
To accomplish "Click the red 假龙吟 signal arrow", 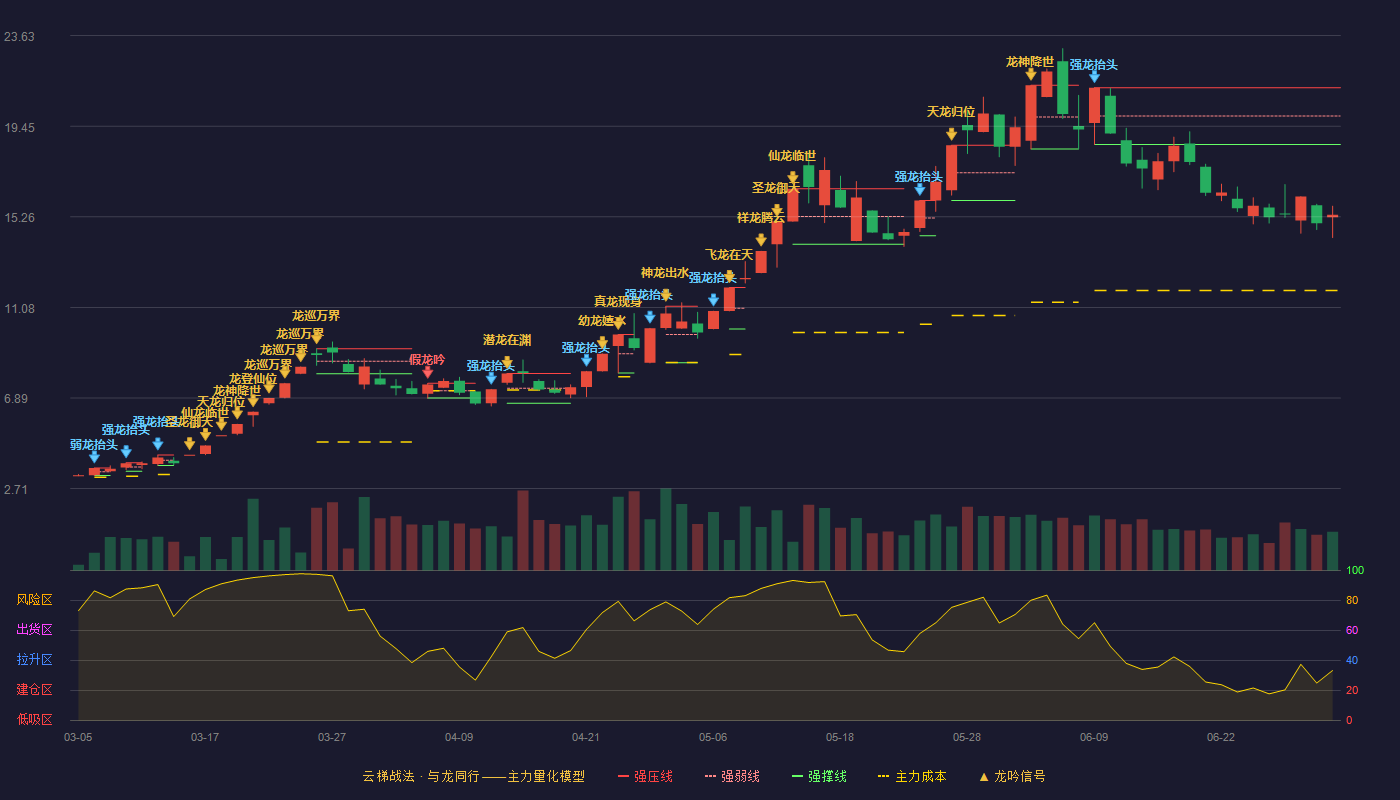I will pos(428,373).
